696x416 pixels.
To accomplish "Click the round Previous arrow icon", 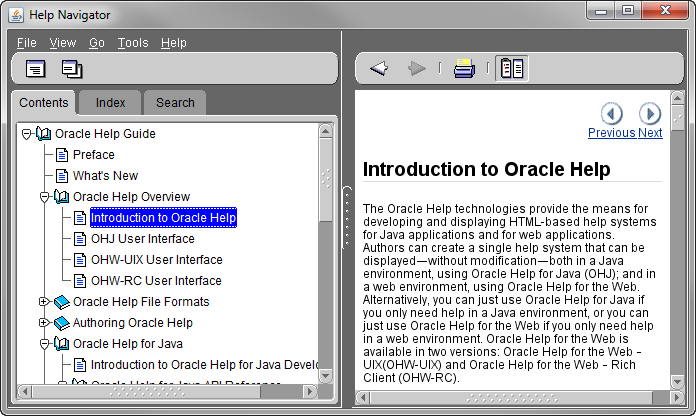I will (612, 114).
